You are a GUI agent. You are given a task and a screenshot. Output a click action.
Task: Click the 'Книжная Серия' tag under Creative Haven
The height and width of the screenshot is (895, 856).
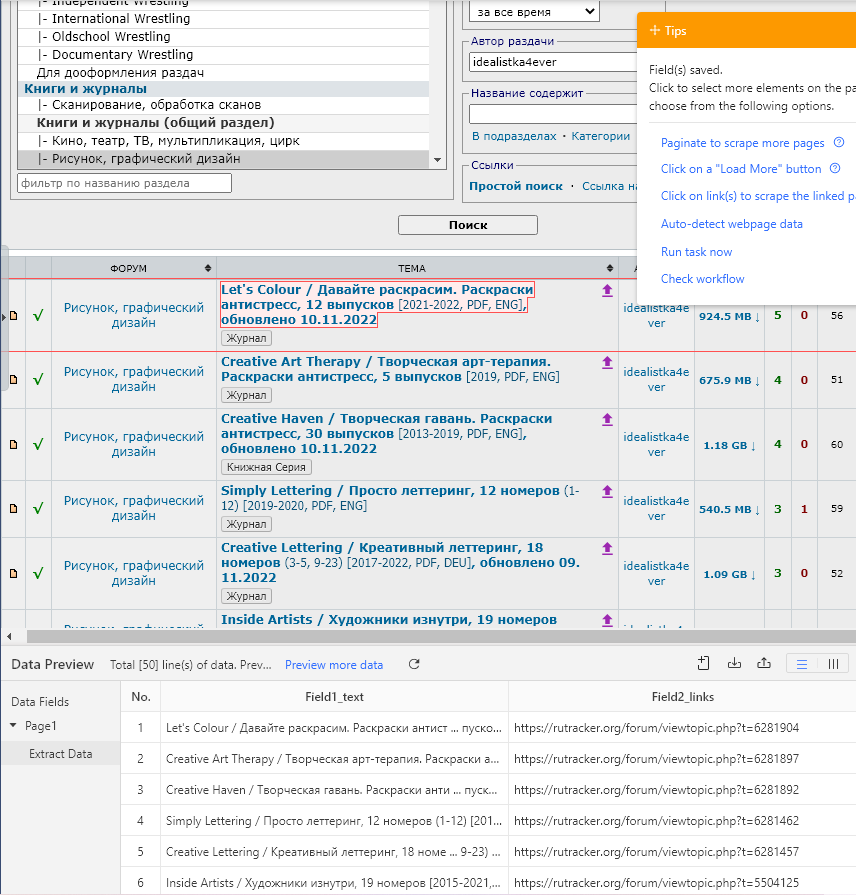coord(266,467)
